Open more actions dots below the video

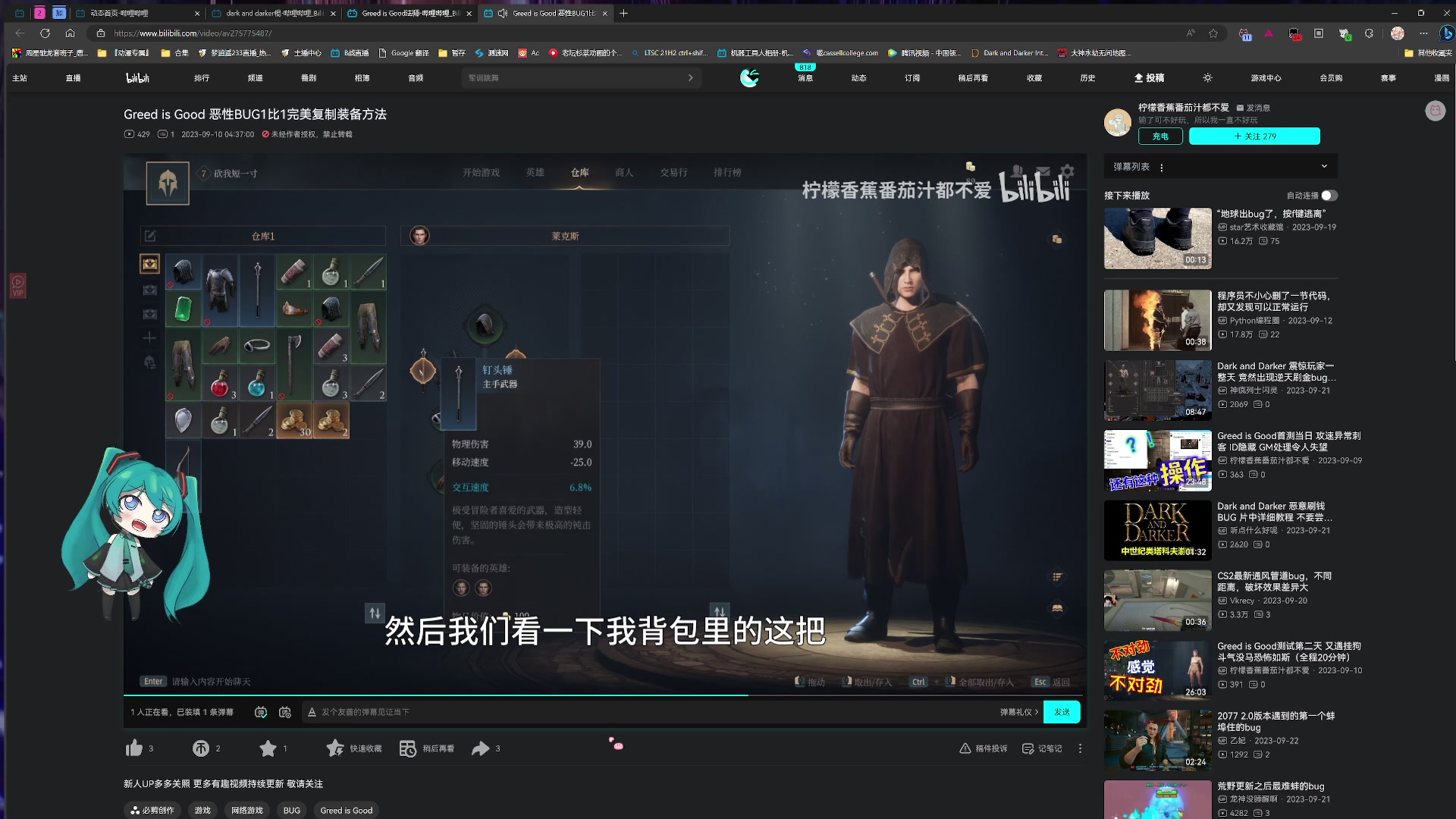(1080, 748)
